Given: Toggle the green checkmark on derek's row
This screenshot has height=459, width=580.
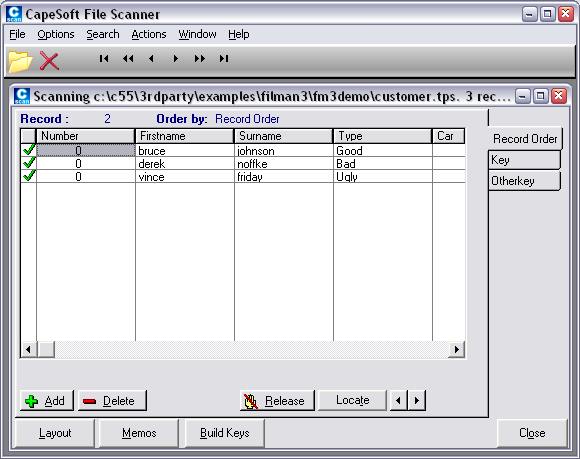Looking at the screenshot, I should [x=28, y=163].
